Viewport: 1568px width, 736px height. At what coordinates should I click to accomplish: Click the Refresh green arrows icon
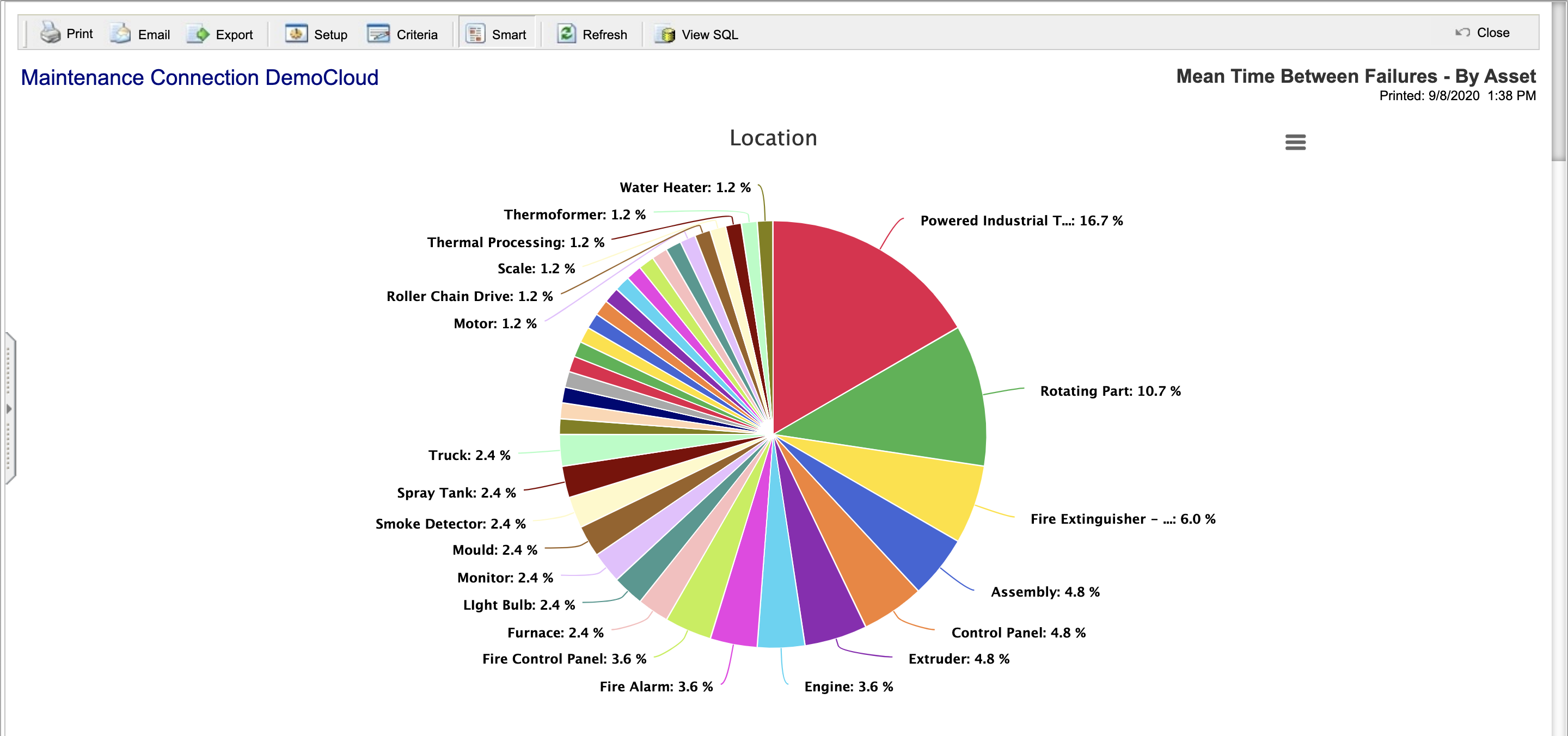[x=566, y=34]
